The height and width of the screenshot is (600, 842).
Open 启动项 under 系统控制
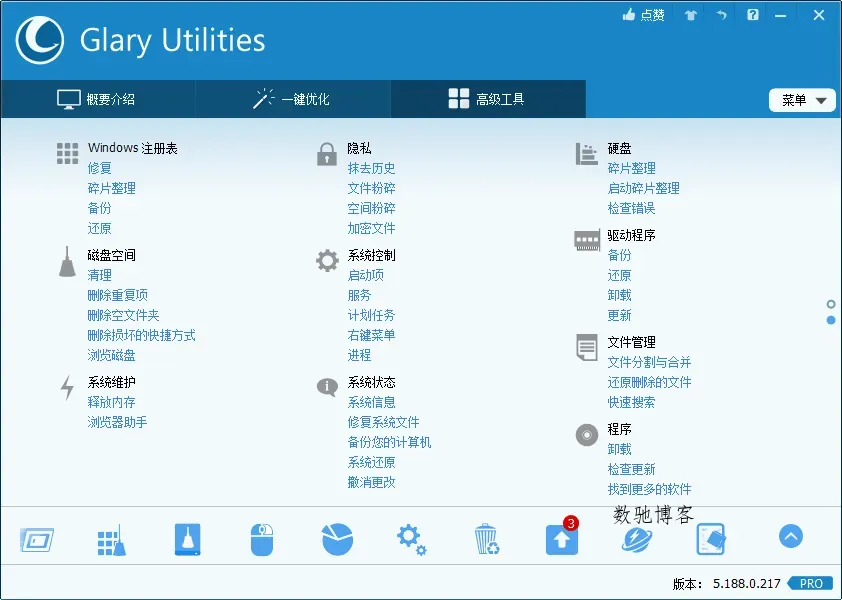point(365,276)
